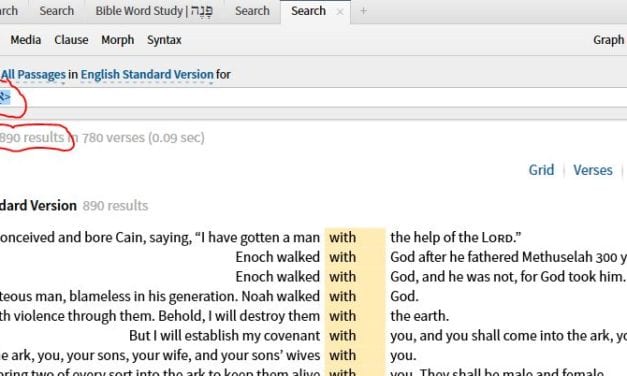
Task: Click the '890 results' count beside the heading
Action: (x=115, y=206)
